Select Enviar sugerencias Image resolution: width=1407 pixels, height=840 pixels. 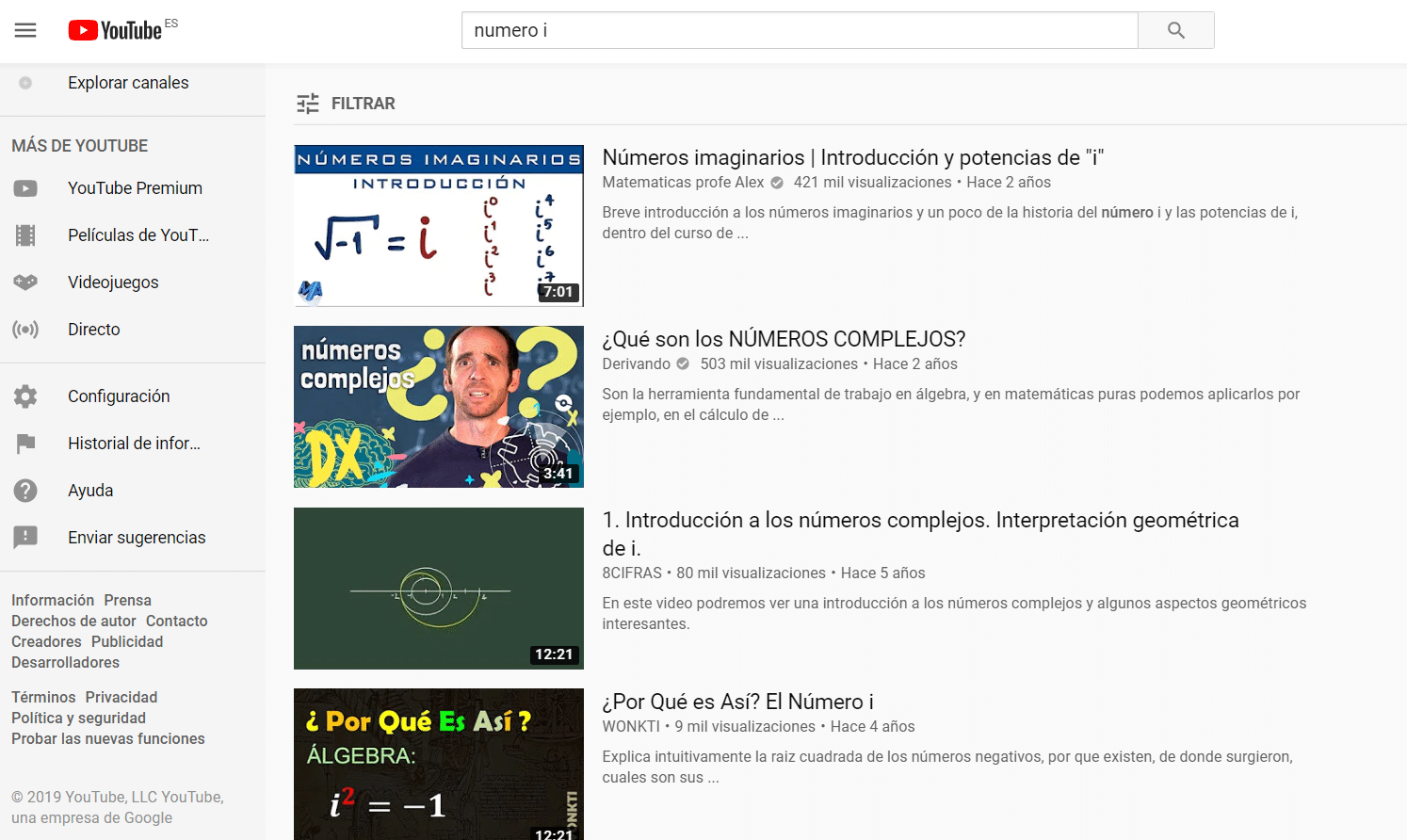pyautogui.click(x=137, y=538)
